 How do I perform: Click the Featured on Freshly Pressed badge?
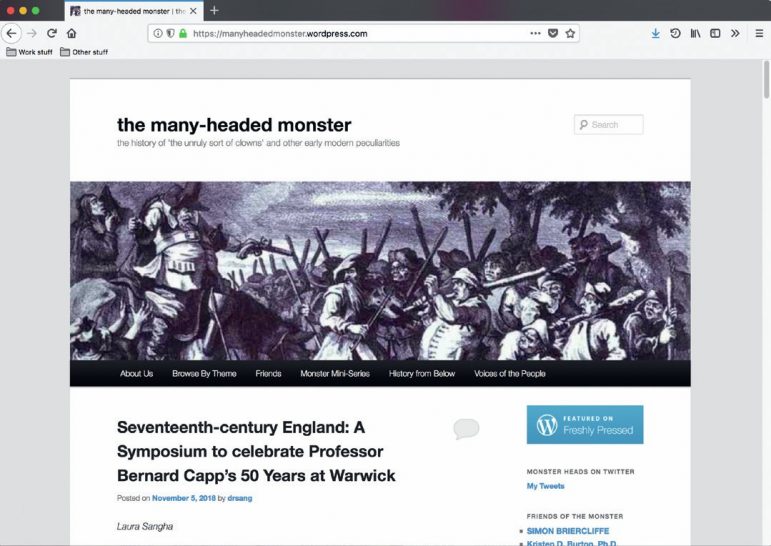coord(585,425)
